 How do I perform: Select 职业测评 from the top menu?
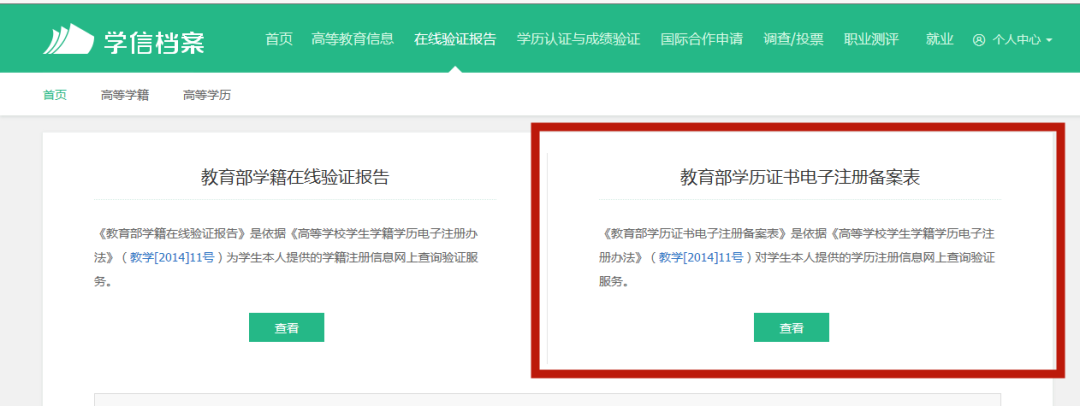click(871, 40)
